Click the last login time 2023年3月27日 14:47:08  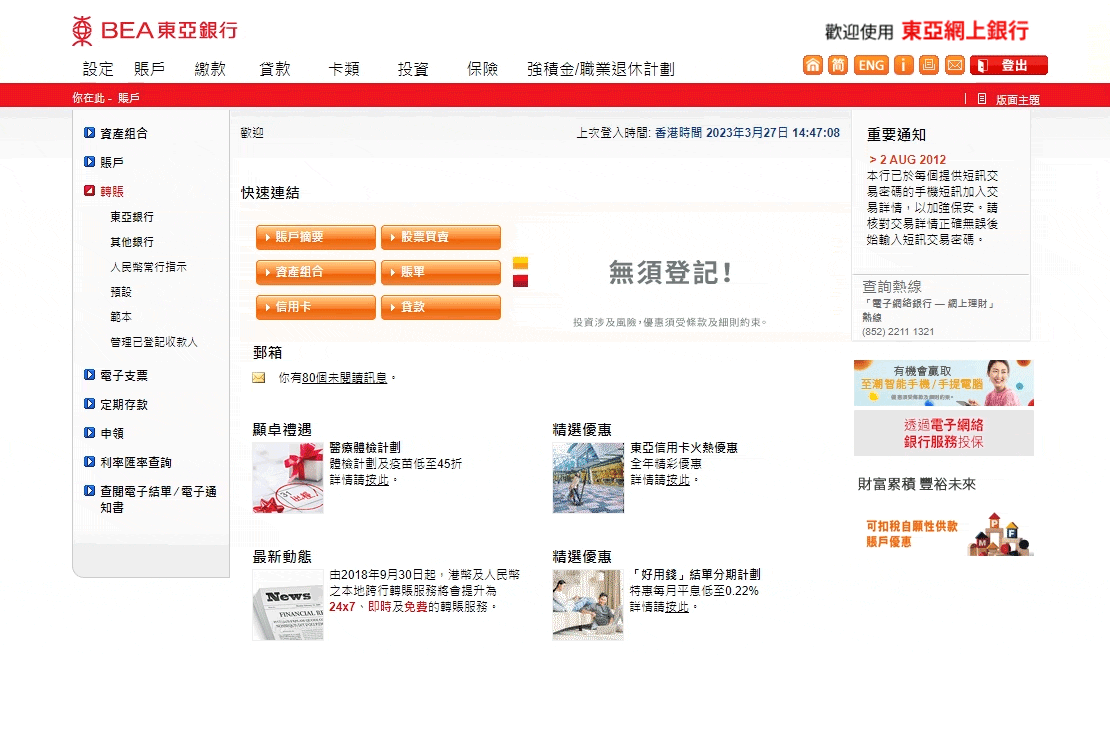point(773,133)
